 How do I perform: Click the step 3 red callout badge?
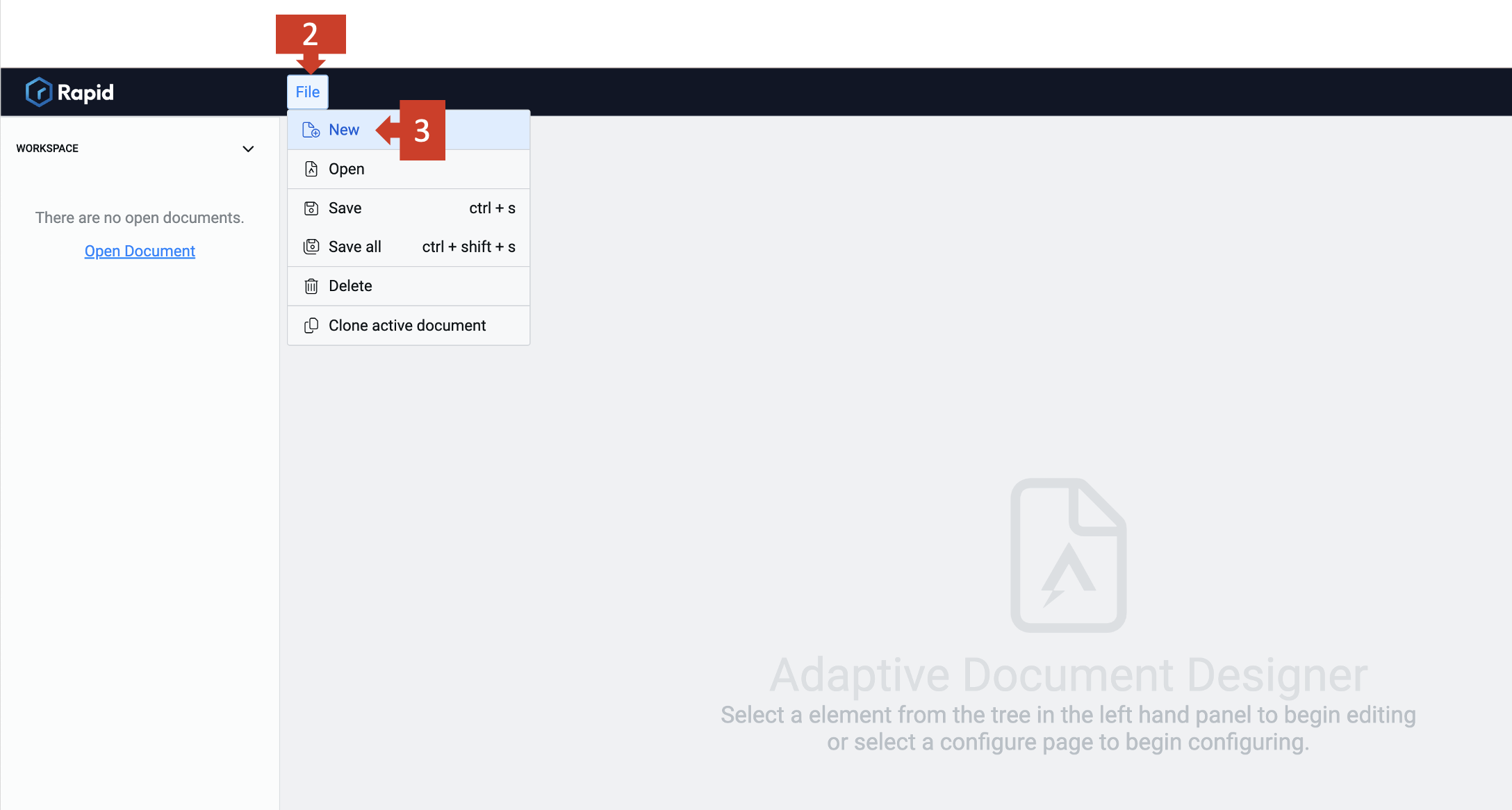pyautogui.click(x=422, y=131)
